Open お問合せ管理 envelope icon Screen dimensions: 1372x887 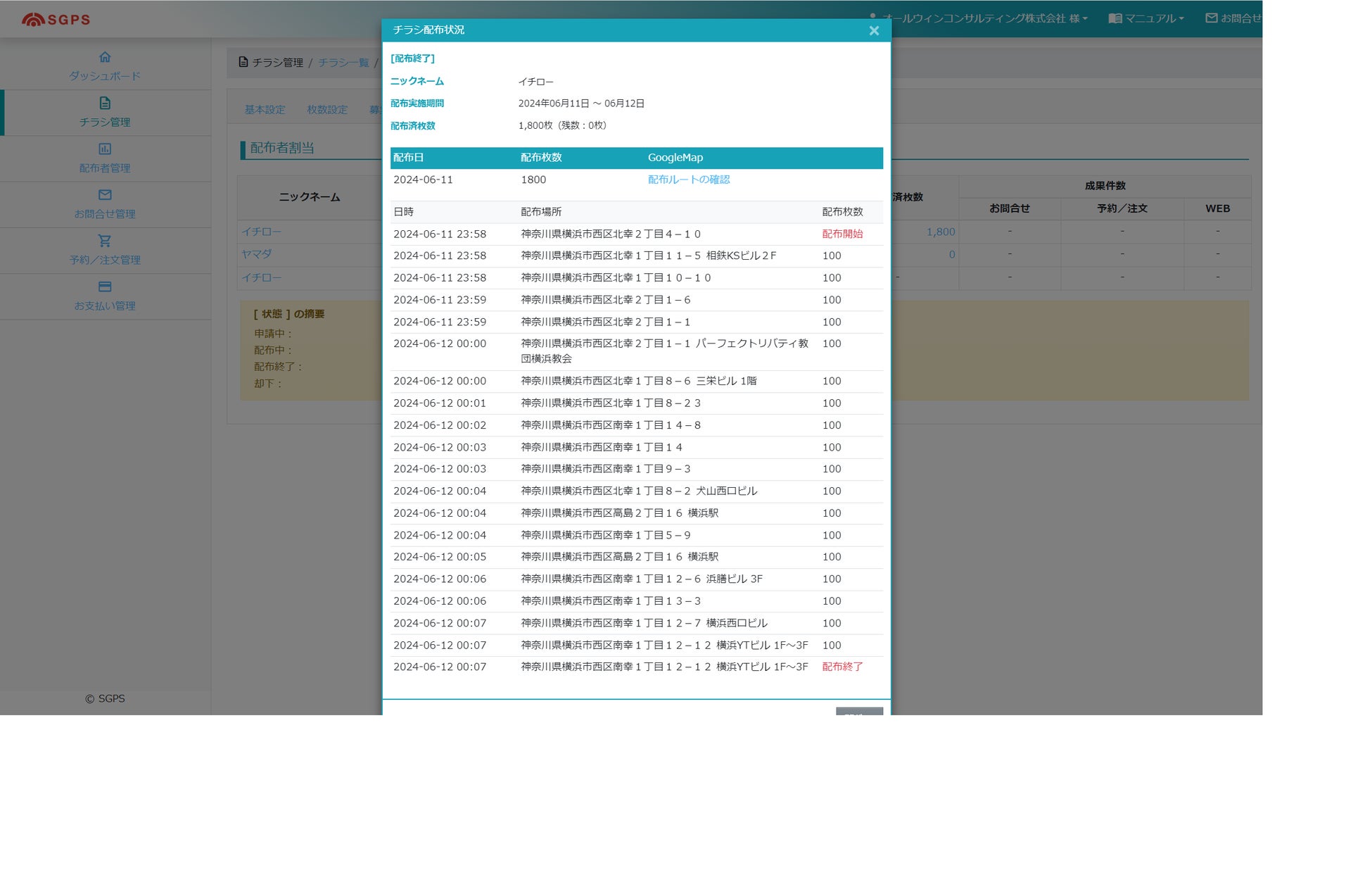pos(105,195)
